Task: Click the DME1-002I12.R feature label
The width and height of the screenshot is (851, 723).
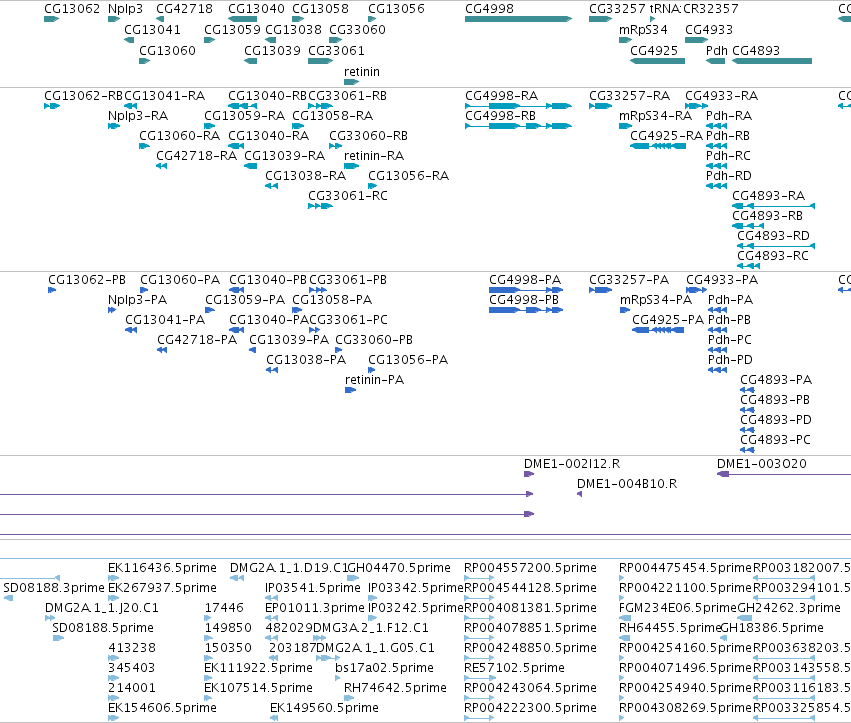Action: [572, 464]
